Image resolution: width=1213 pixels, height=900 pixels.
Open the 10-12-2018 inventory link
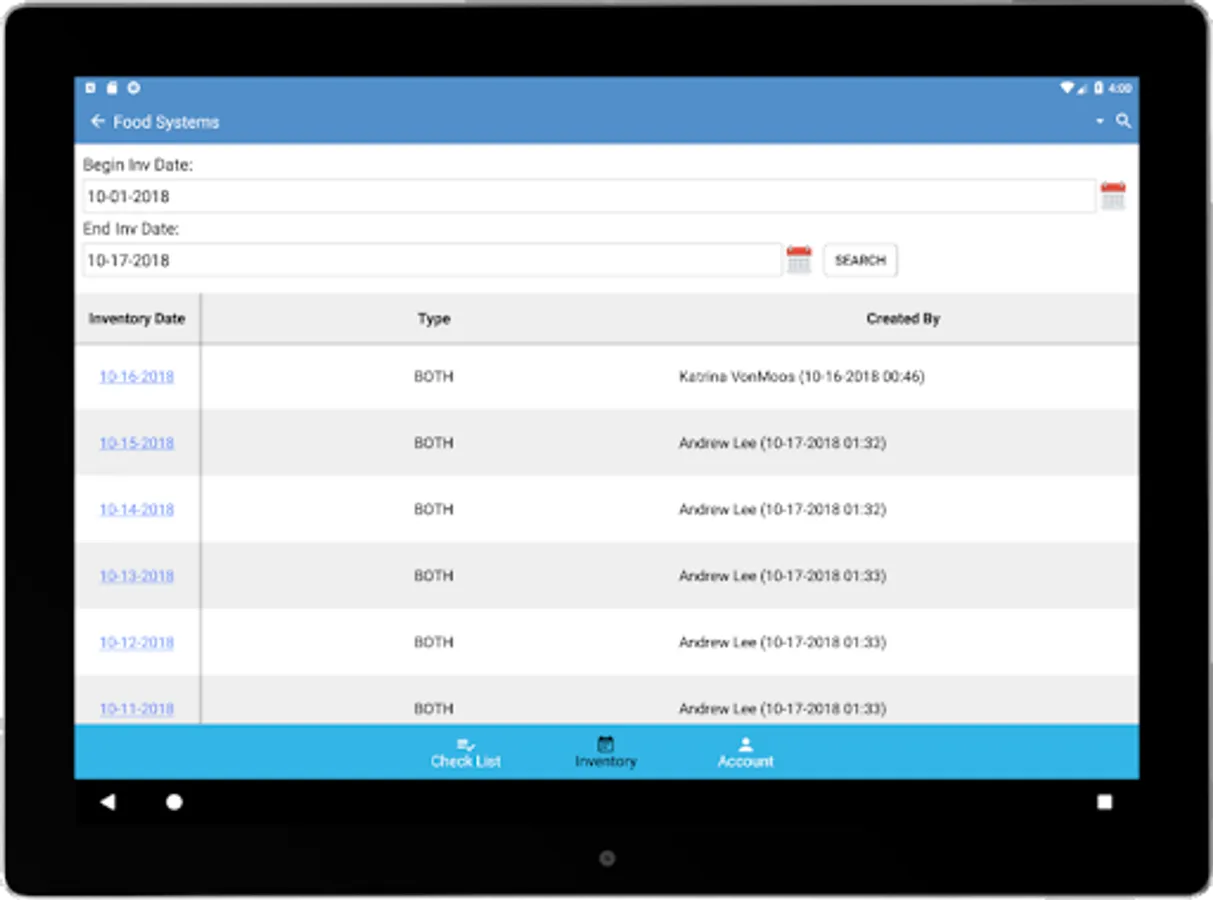point(137,642)
